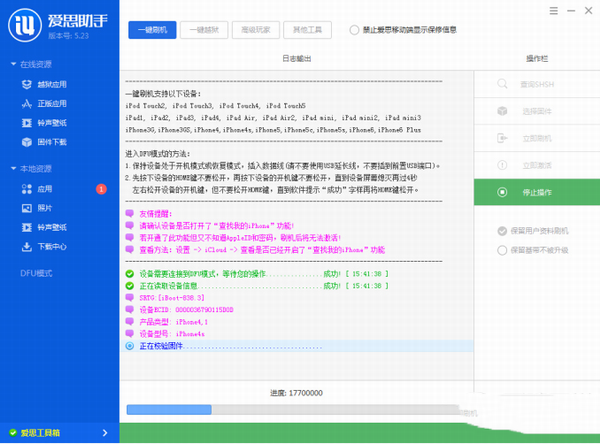The image size is (600, 444).
Task: Collapse the 本地资源 section
Action: (14, 168)
